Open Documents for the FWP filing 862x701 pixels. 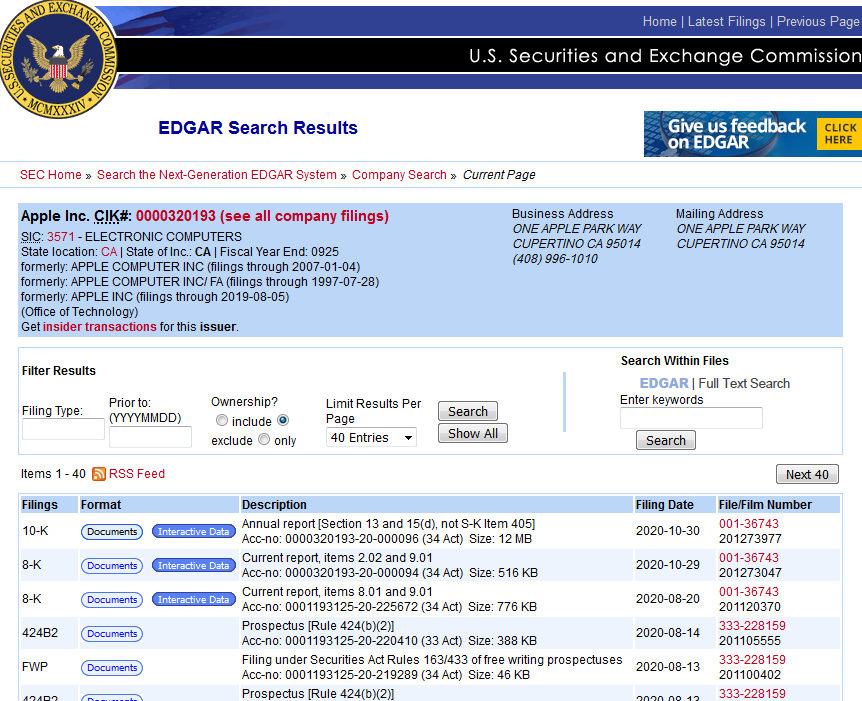tap(112, 668)
